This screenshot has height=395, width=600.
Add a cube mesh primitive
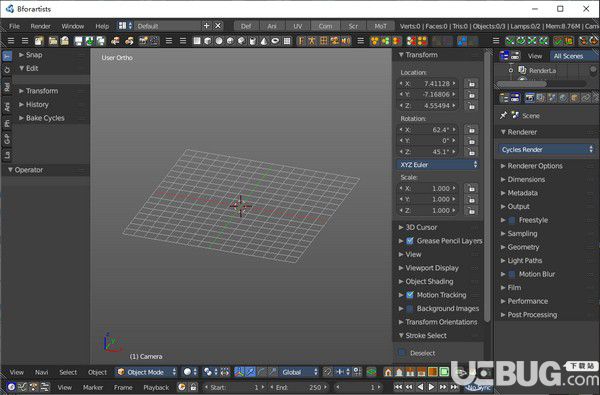208,41
